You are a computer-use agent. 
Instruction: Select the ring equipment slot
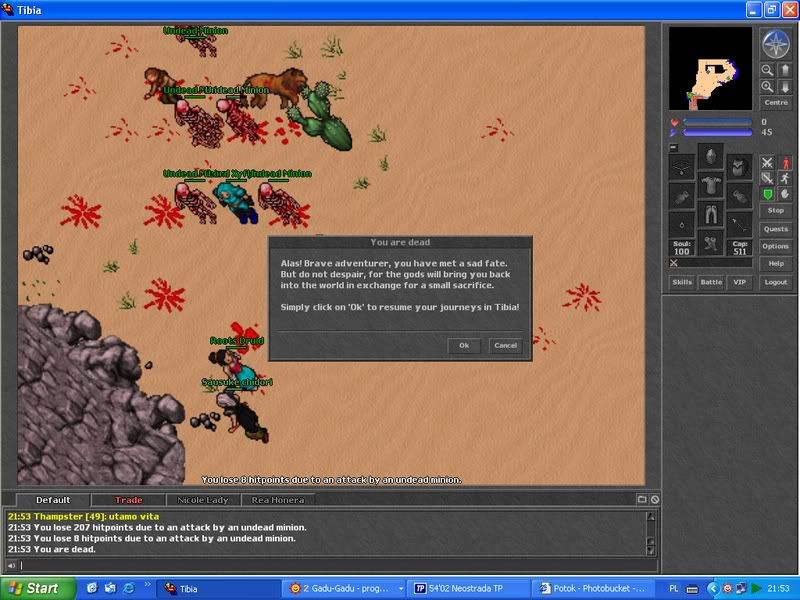pyautogui.click(x=682, y=224)
